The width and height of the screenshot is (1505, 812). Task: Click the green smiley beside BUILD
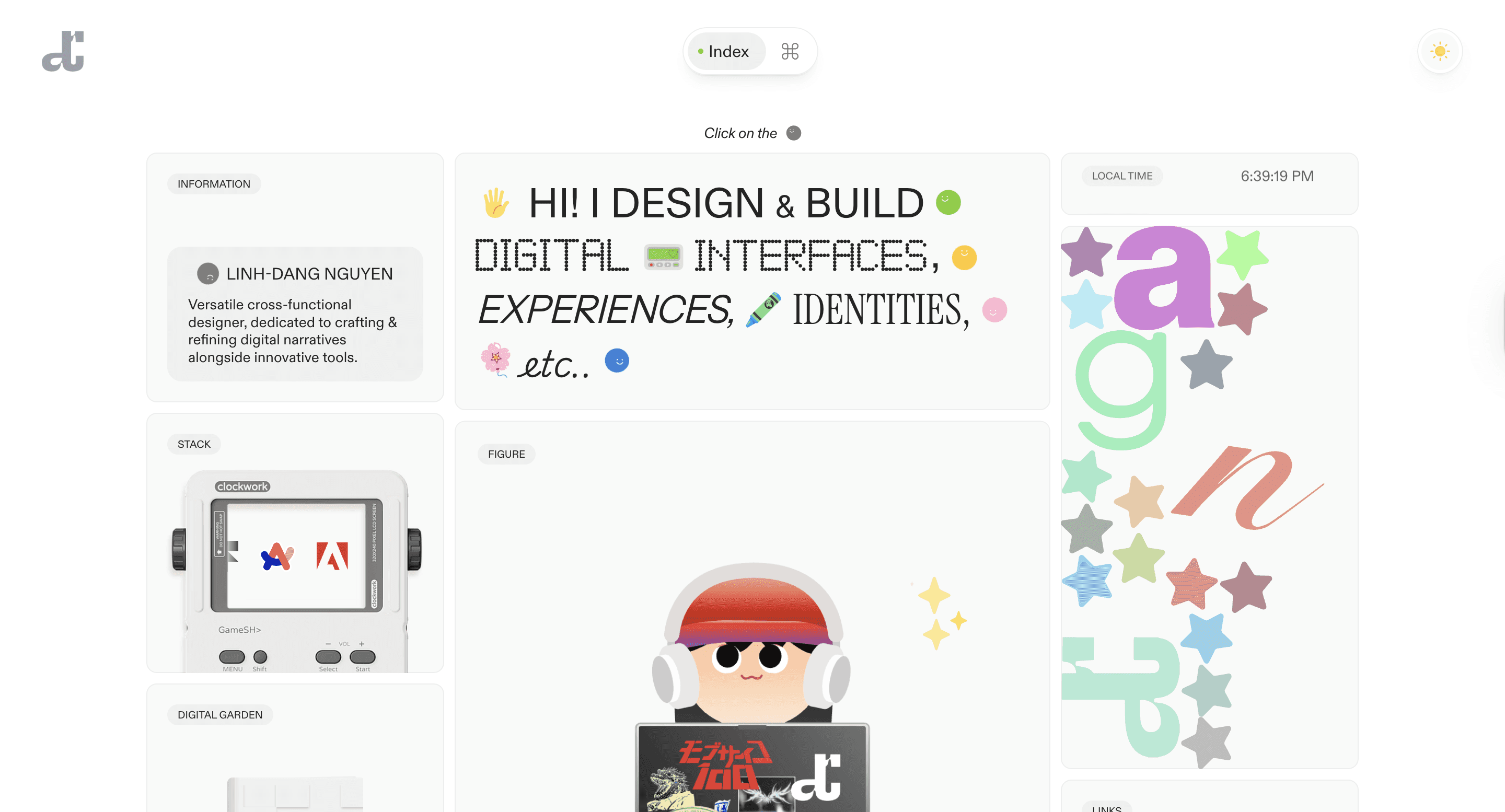click(x=947, y=203)
